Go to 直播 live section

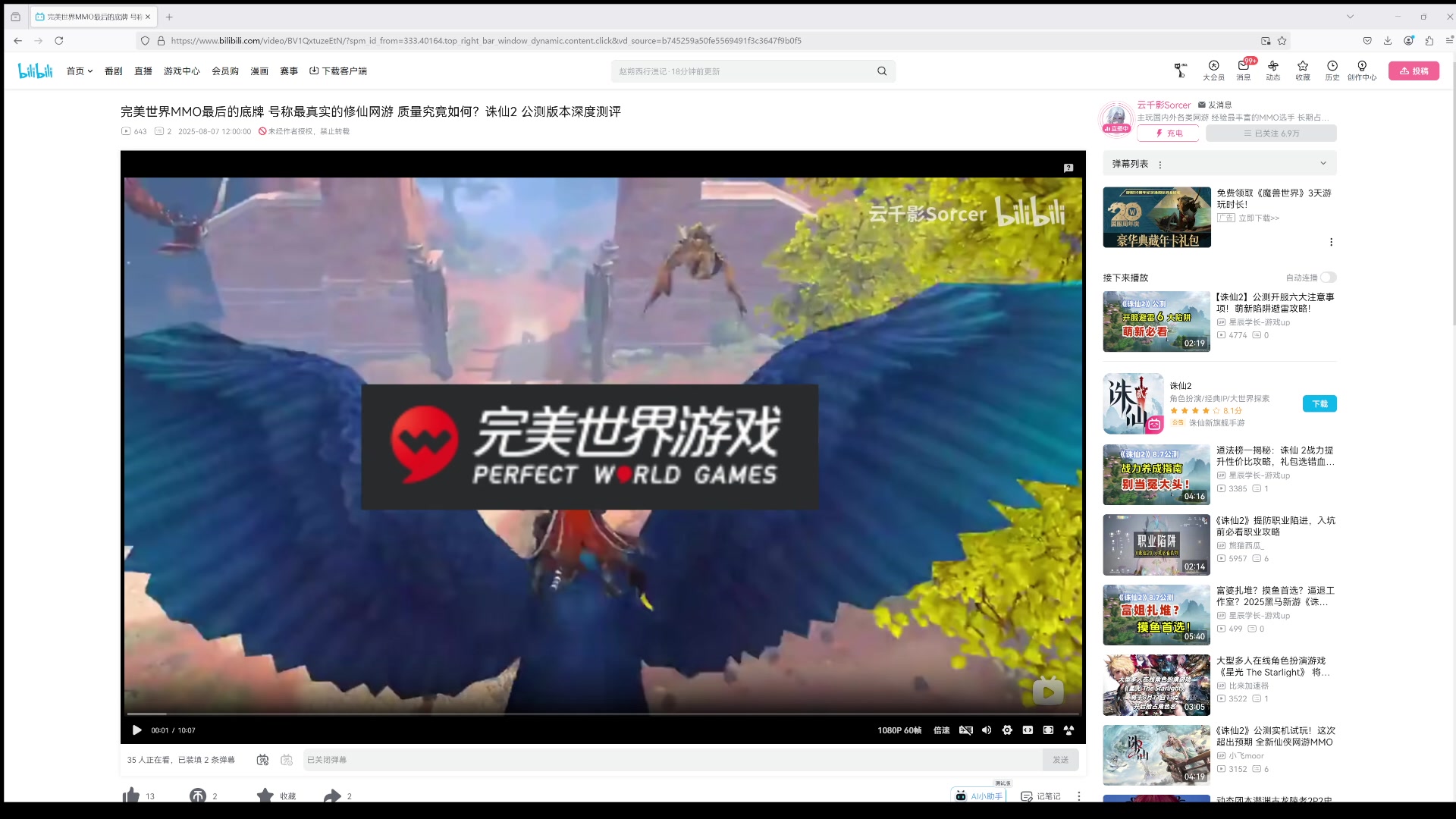(143, 71)
